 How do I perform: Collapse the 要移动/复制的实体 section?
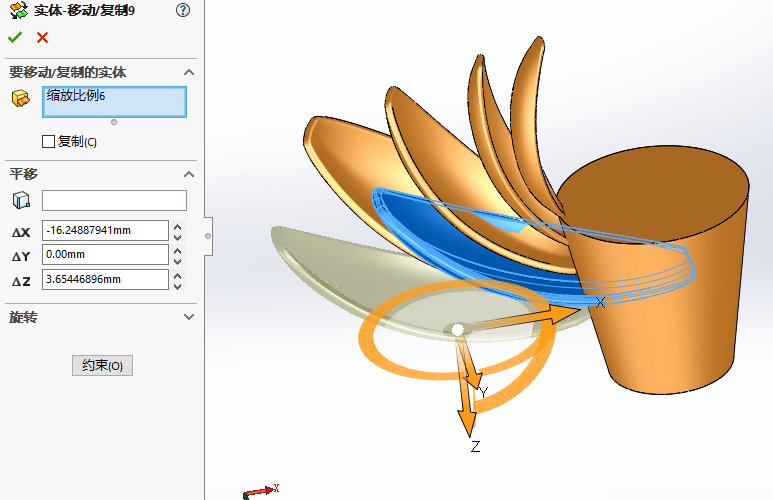click(x=189, y=72)
